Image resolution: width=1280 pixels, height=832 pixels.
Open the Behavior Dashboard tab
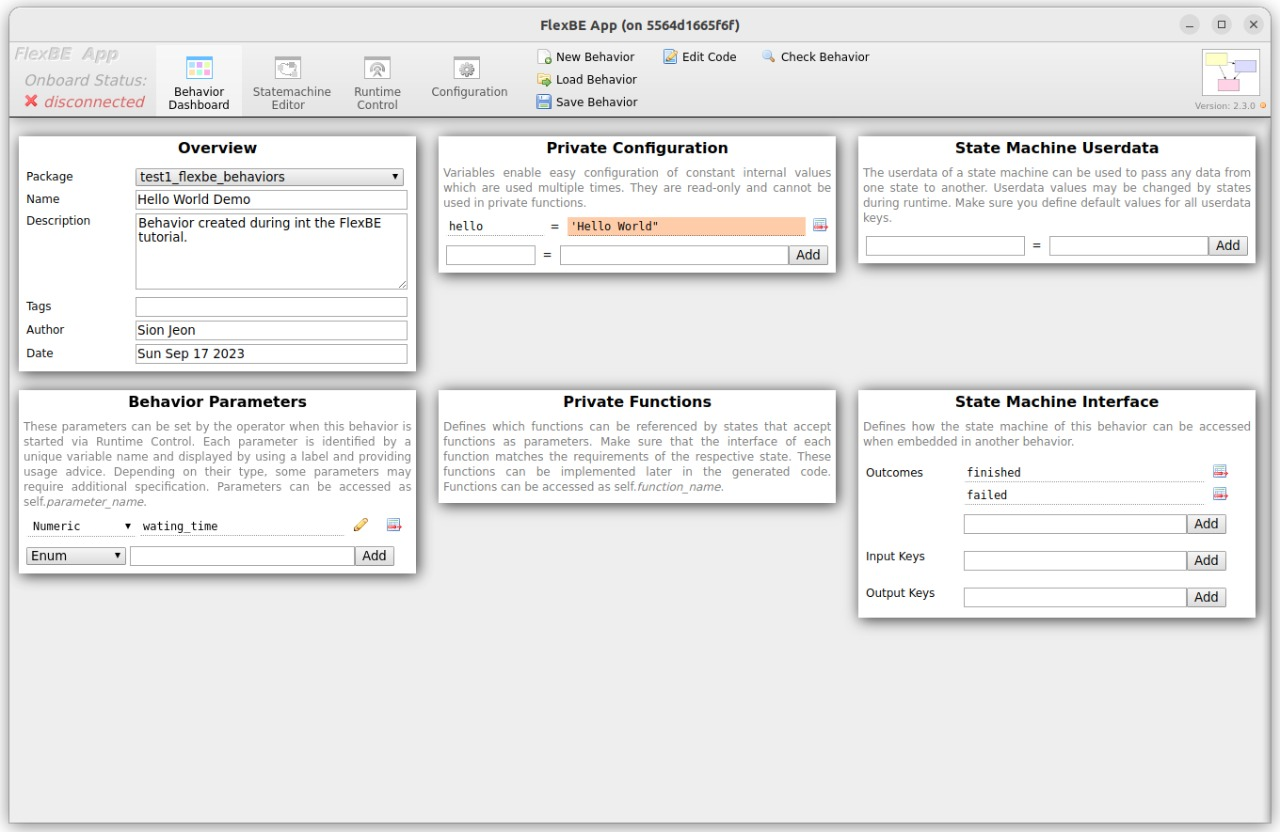(198, 82)
